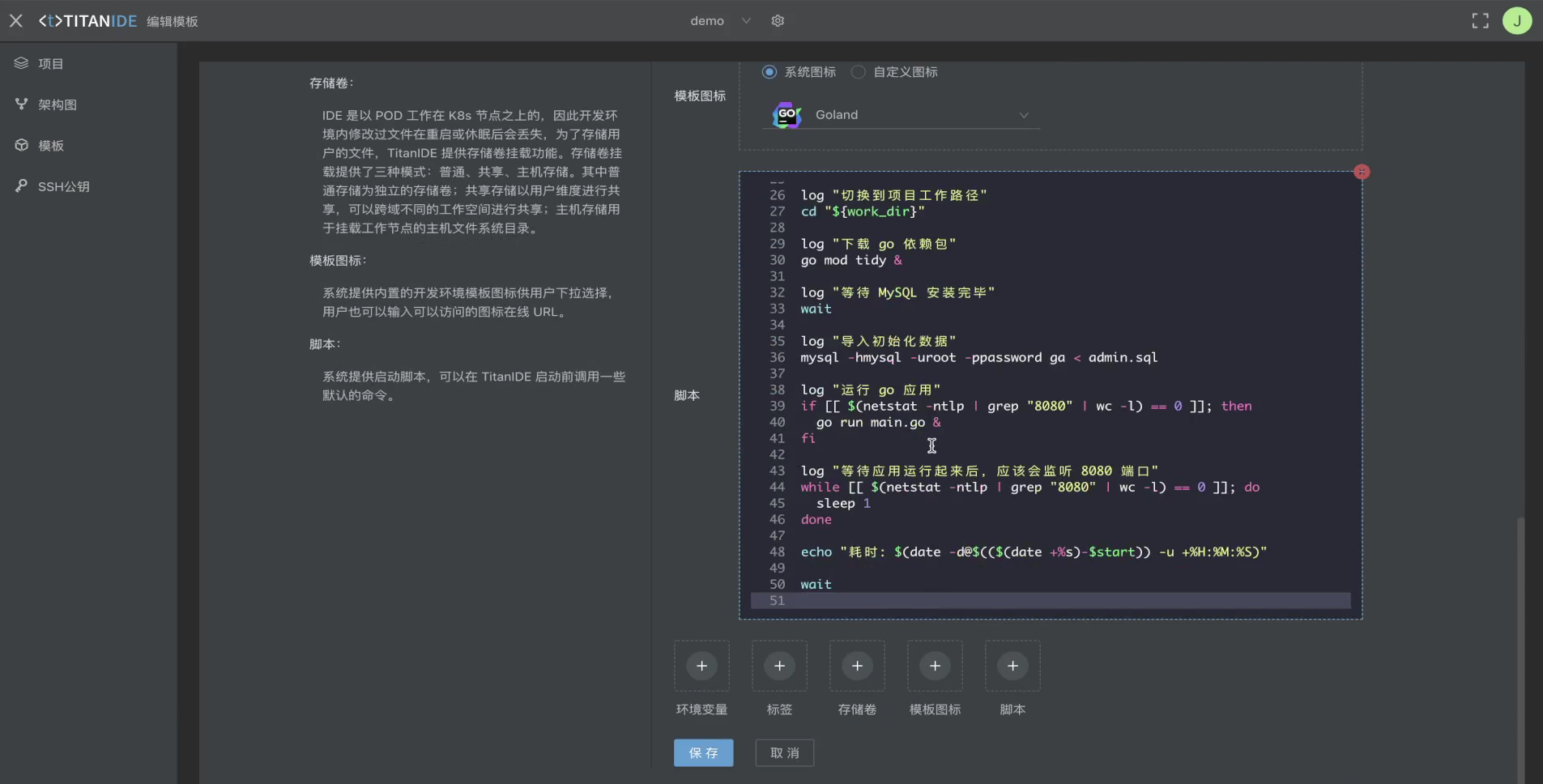Remove the script block via red icon
Screen dimensions: 1543x784
coord(1362,172)
